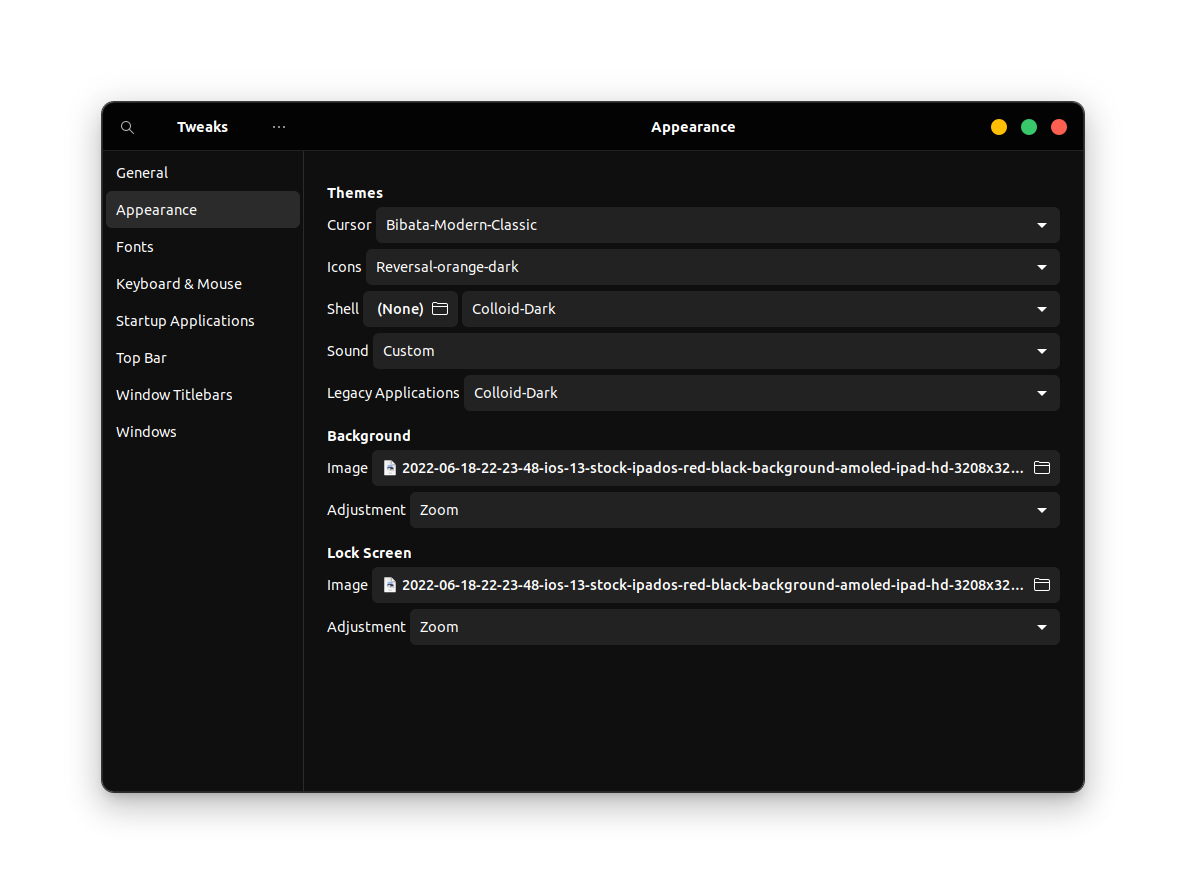Open the folder icon for the Background image

click(1041, 467)
